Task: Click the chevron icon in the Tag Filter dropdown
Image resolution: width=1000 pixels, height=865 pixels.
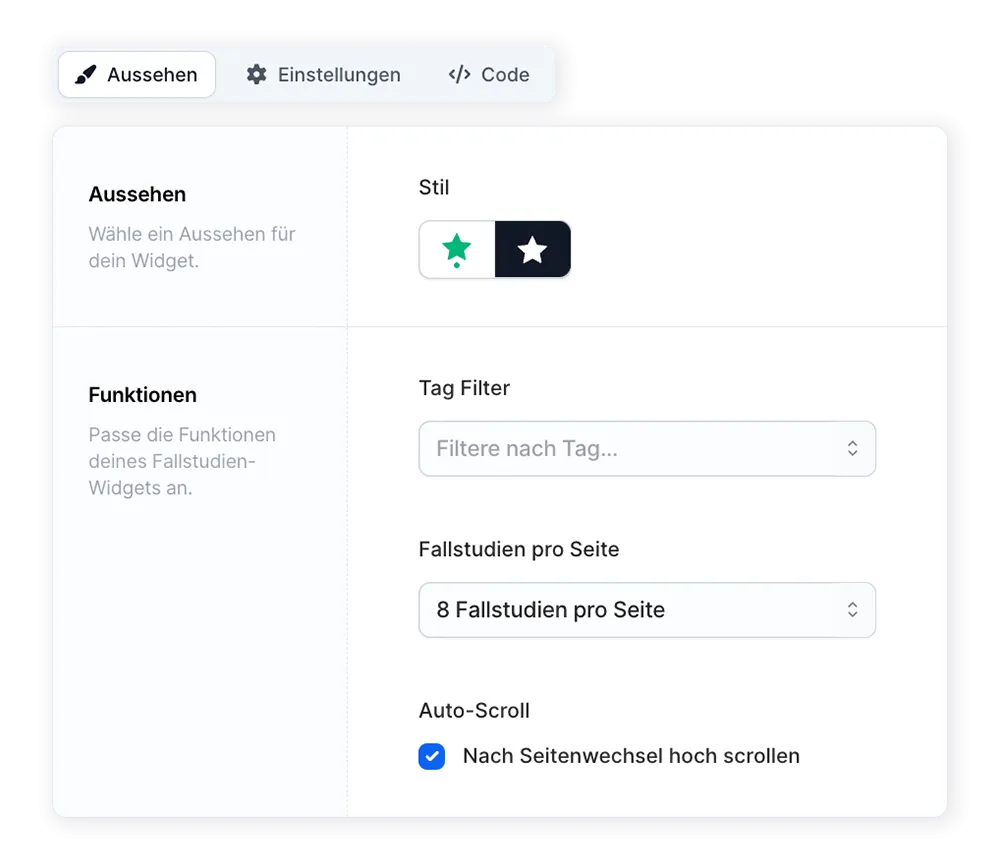Action: (853, 448)
